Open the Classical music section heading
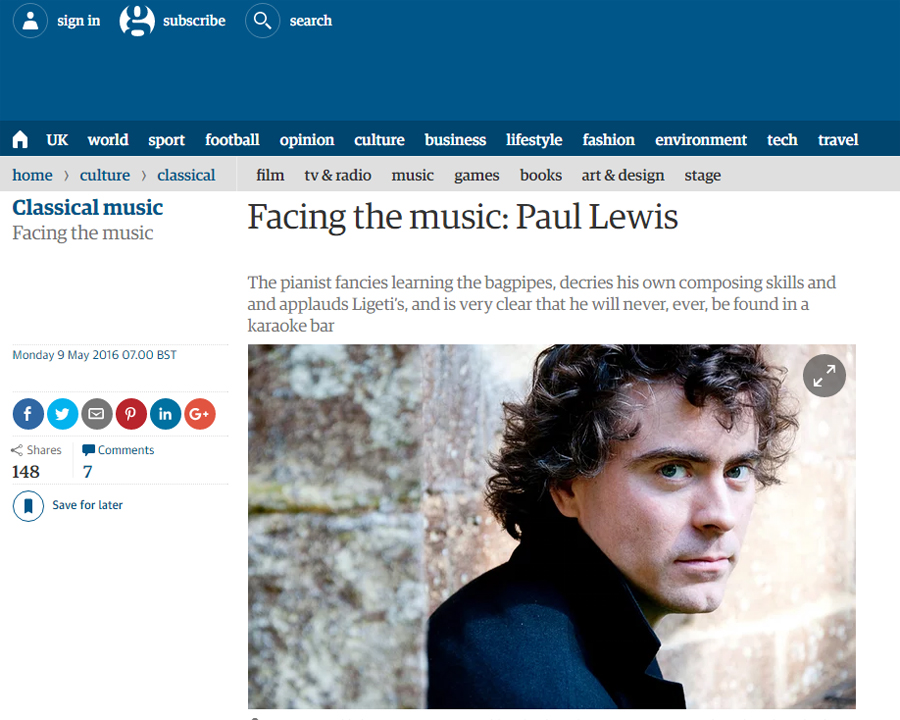The width and height of the screenshot is (900, 720). tap(88, 207)
